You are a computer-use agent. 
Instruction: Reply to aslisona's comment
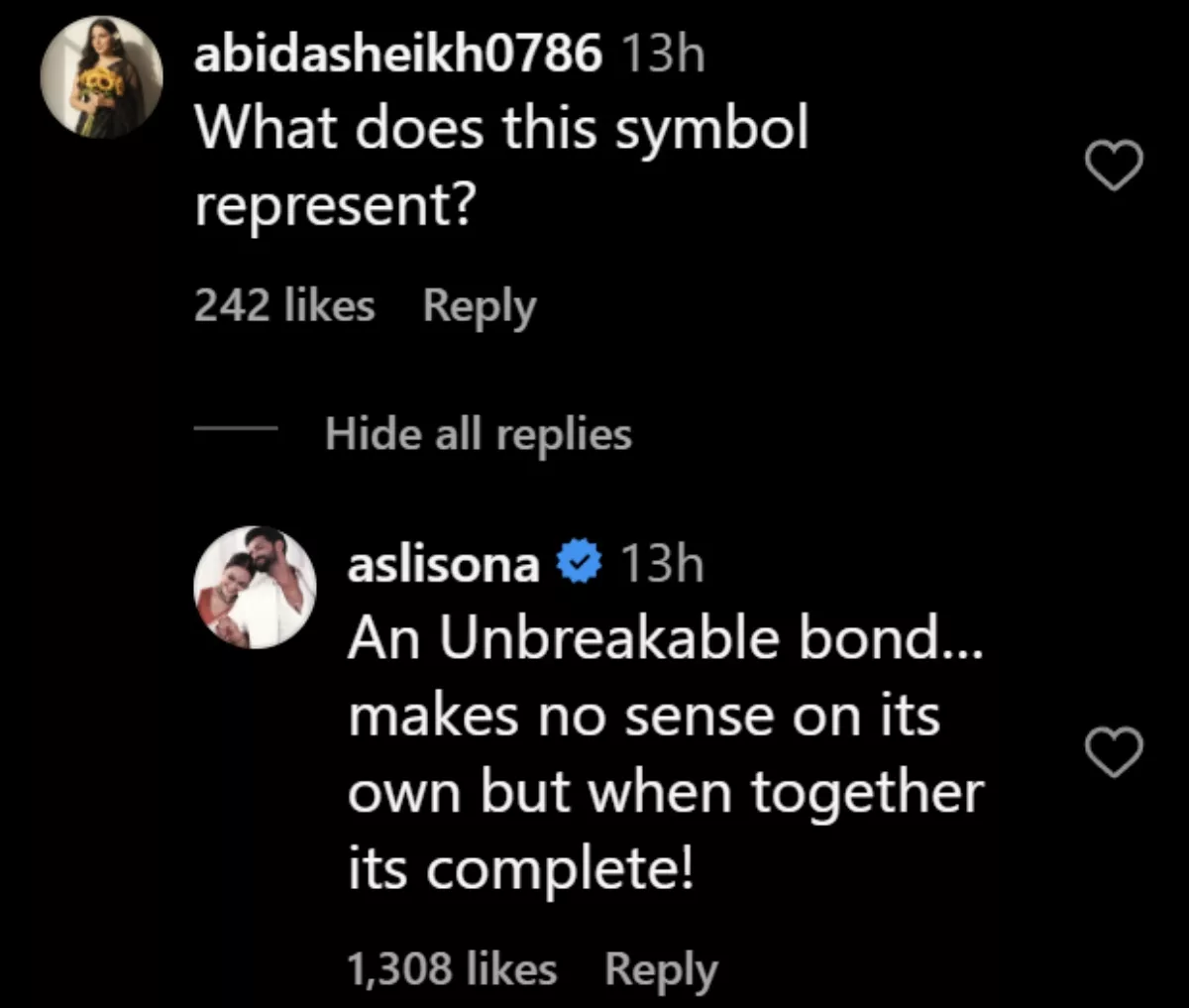pyautogui.click(x=660, y=968)
